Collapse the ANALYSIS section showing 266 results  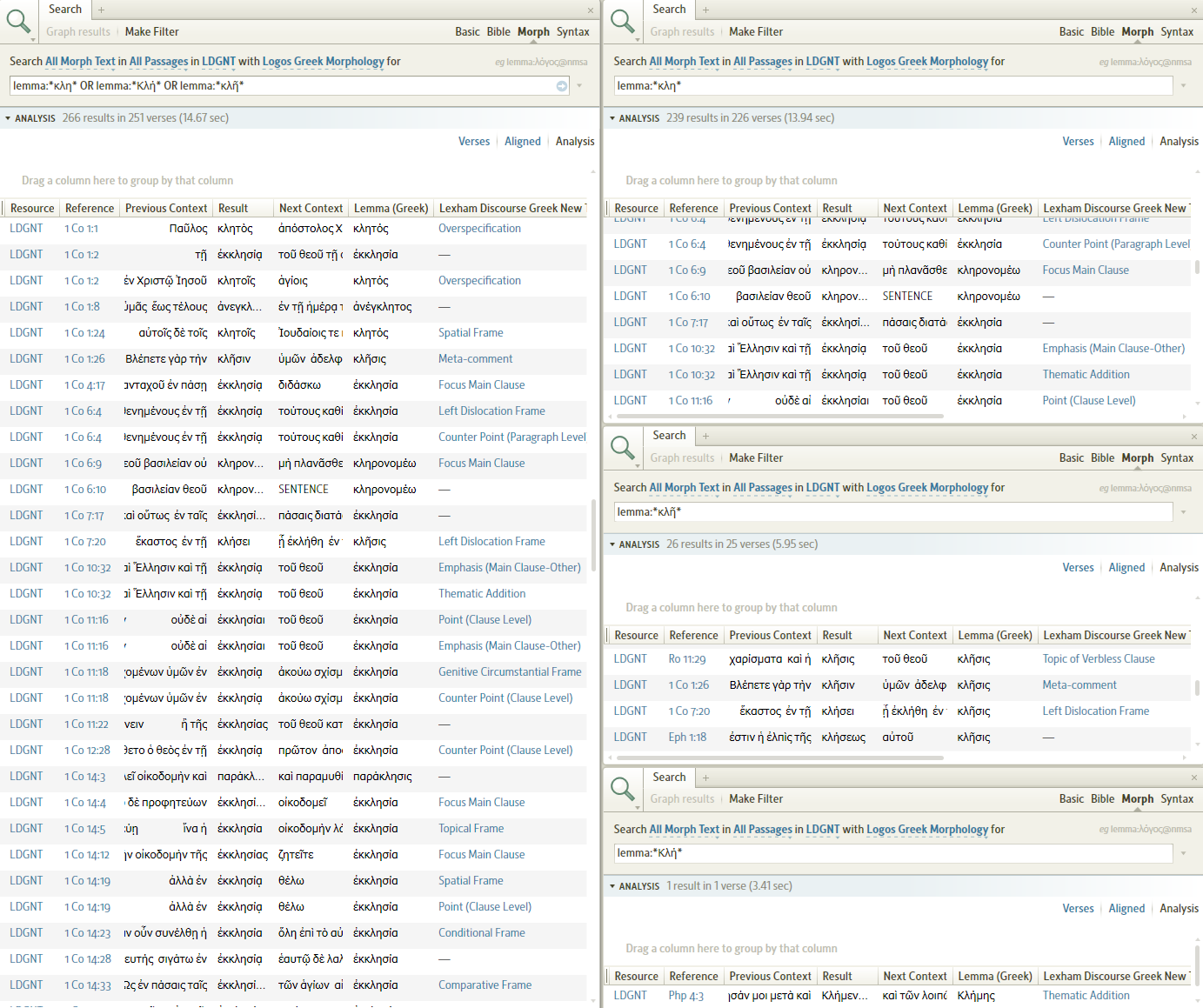8,118
